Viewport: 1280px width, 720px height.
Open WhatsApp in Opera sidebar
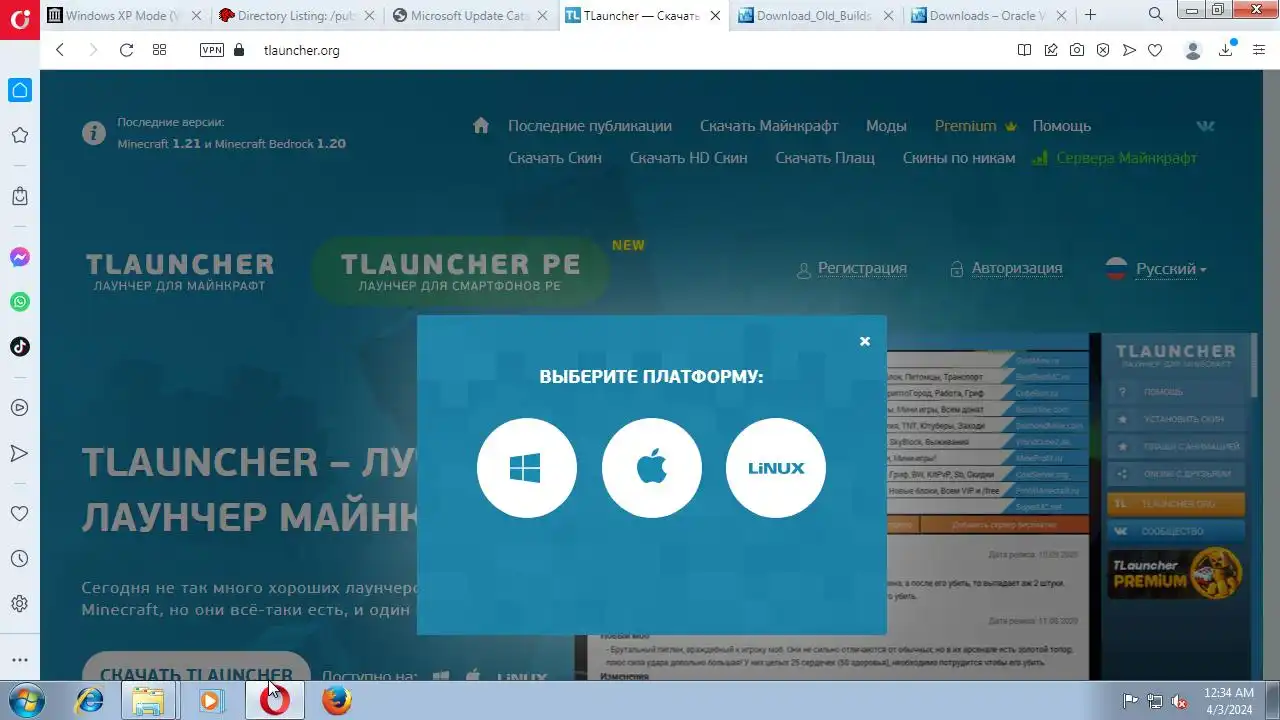tap(20, 302)
